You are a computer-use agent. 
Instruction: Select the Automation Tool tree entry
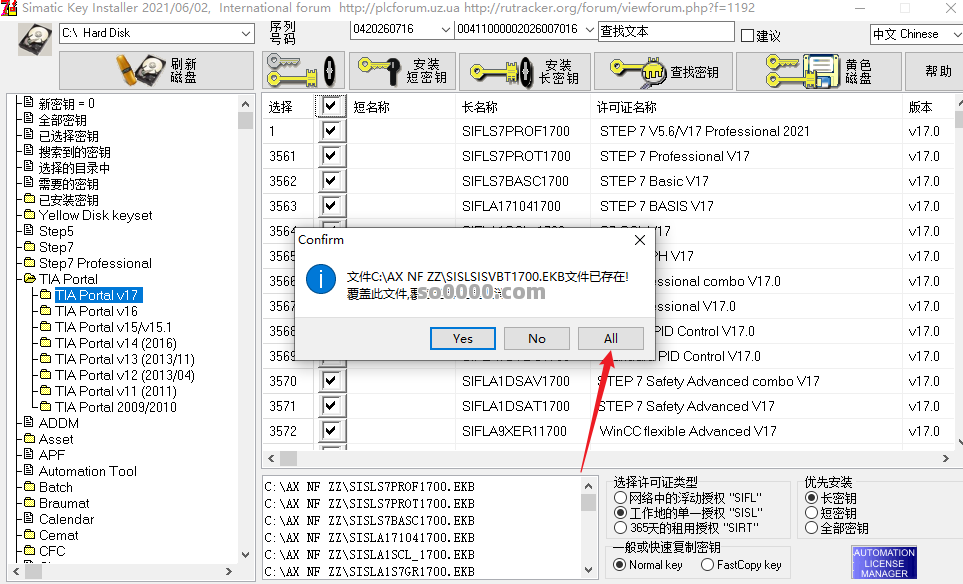point(88,471)
